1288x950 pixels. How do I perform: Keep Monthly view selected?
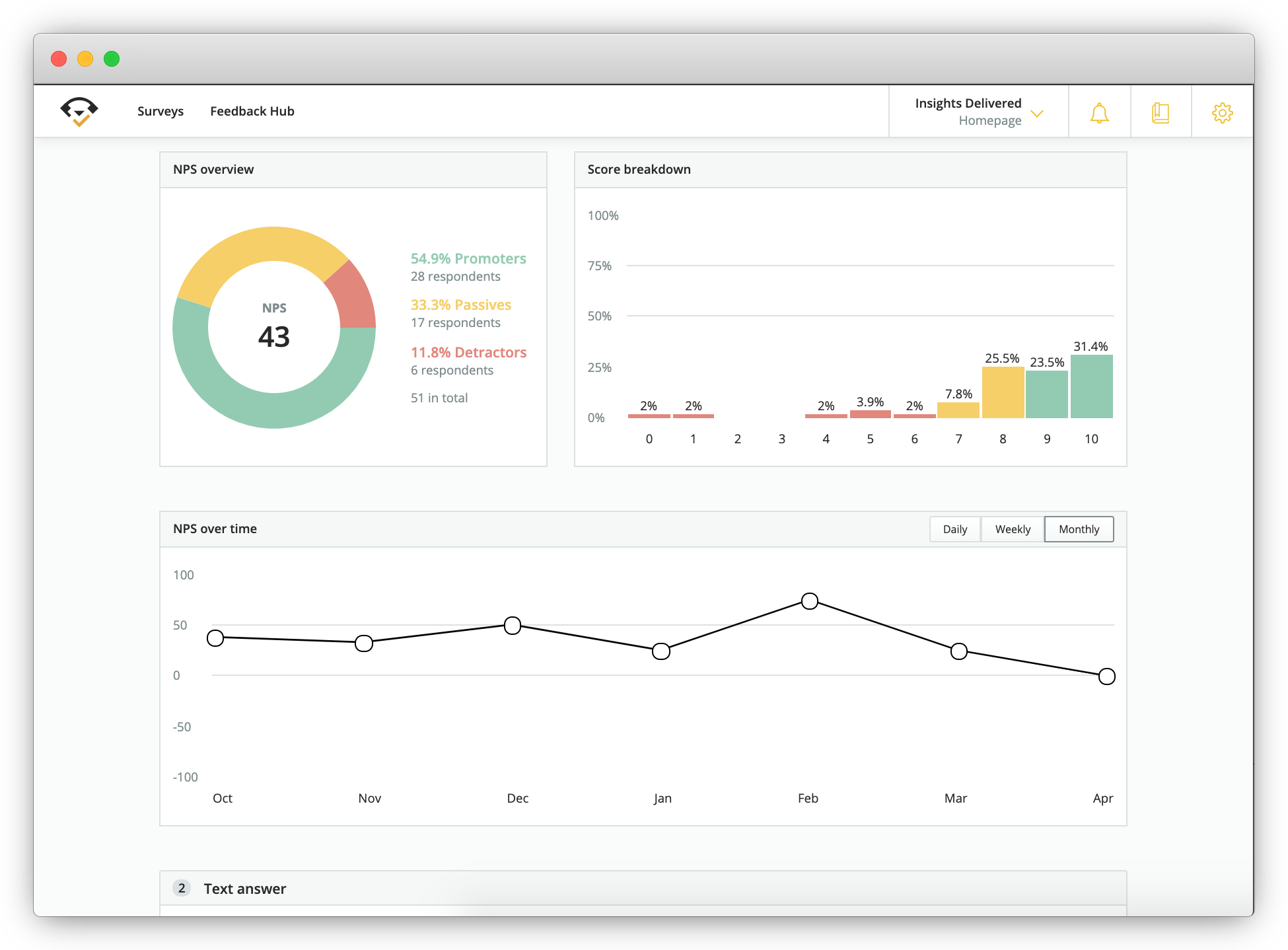tap(1078, 529)
